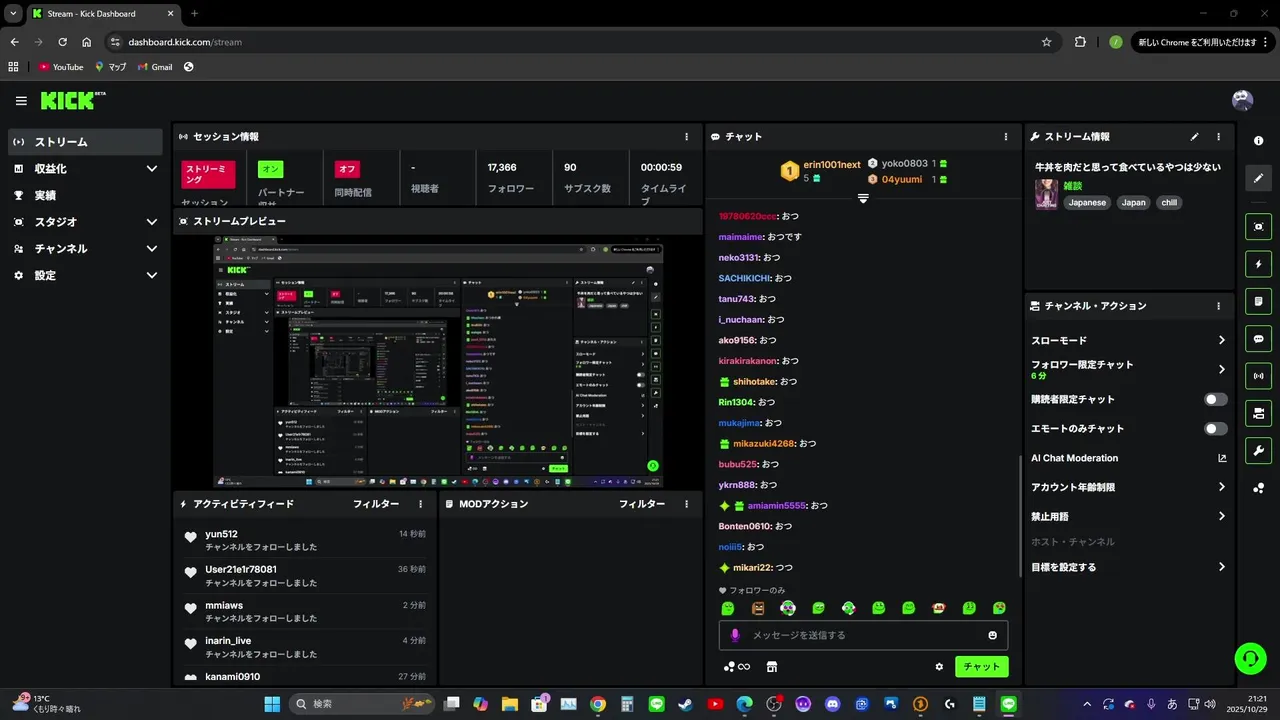The image size is (1280, 720).
Task: Toggle the stream preview widget icon in sidebar
Action: tap(1259, 227)
